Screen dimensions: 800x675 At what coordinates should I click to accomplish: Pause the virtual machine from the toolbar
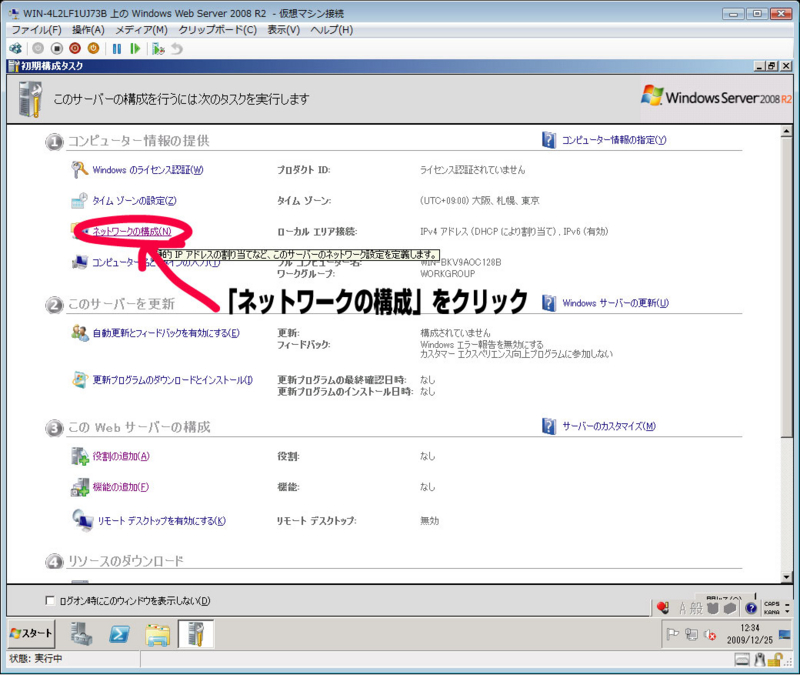click(x=117, y=47)
